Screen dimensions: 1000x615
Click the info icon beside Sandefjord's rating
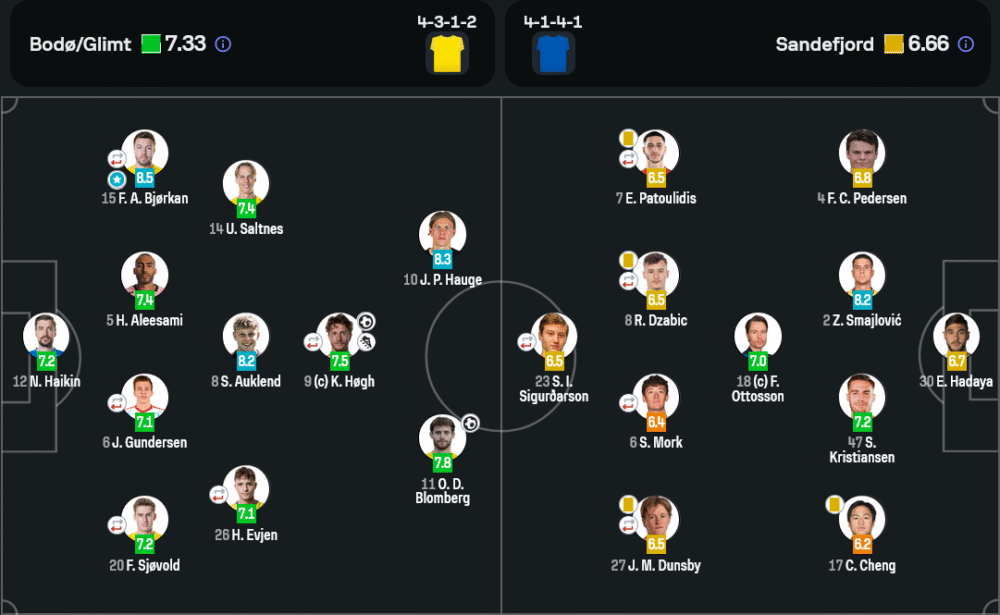click(x=965, y=44)
